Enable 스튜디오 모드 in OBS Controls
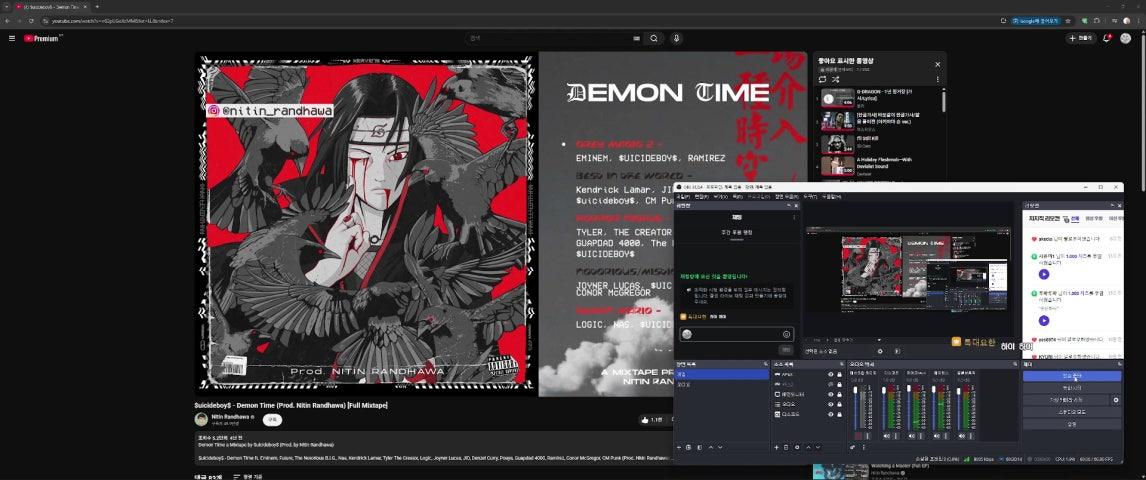Screen dimensions: 1146x480 1072,412
